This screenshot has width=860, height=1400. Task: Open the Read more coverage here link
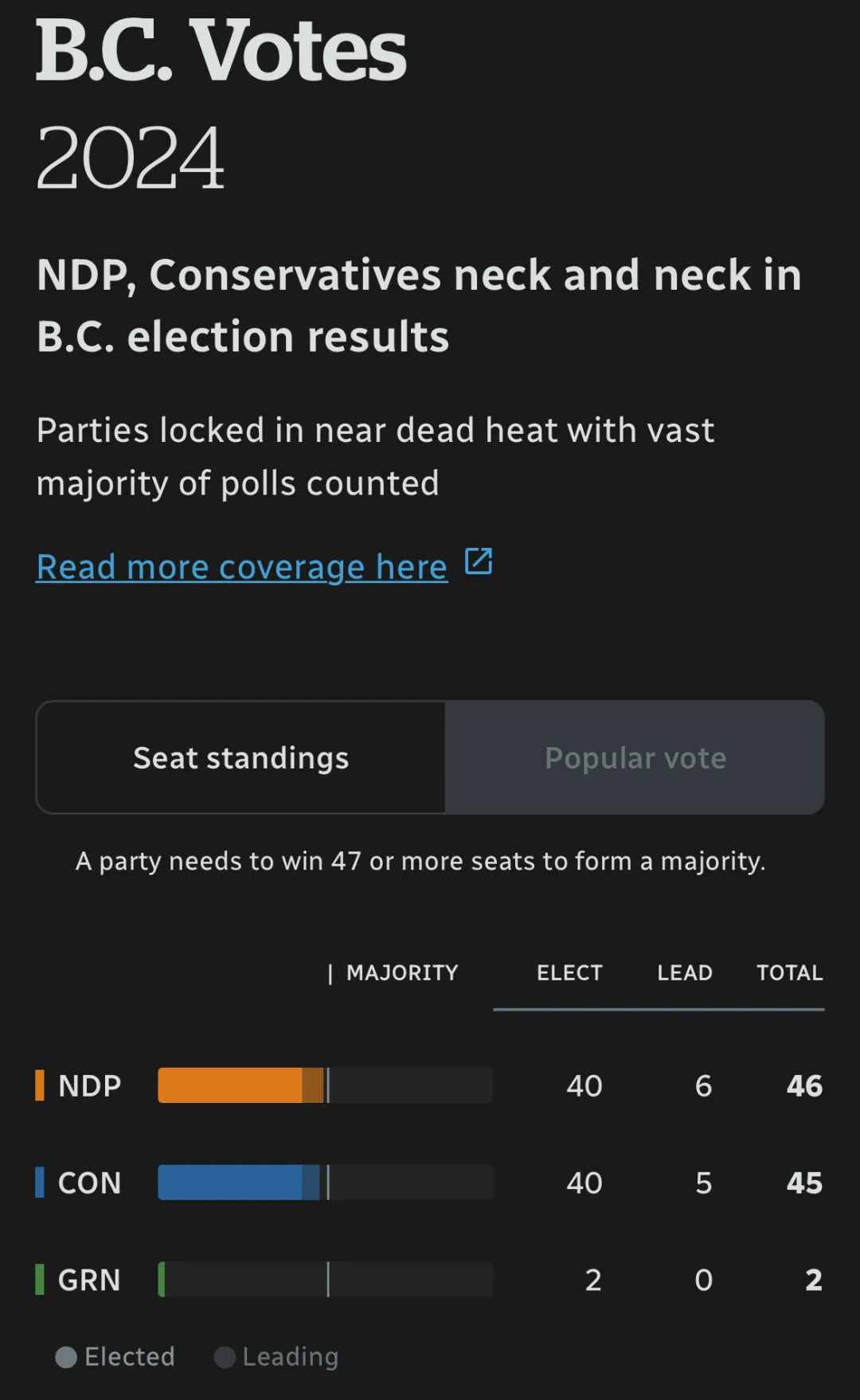click(242, 567)
